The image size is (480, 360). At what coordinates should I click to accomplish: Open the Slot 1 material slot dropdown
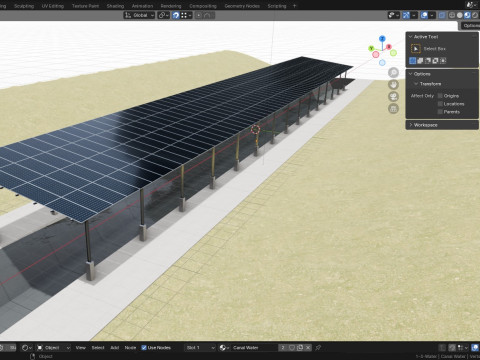200,348
